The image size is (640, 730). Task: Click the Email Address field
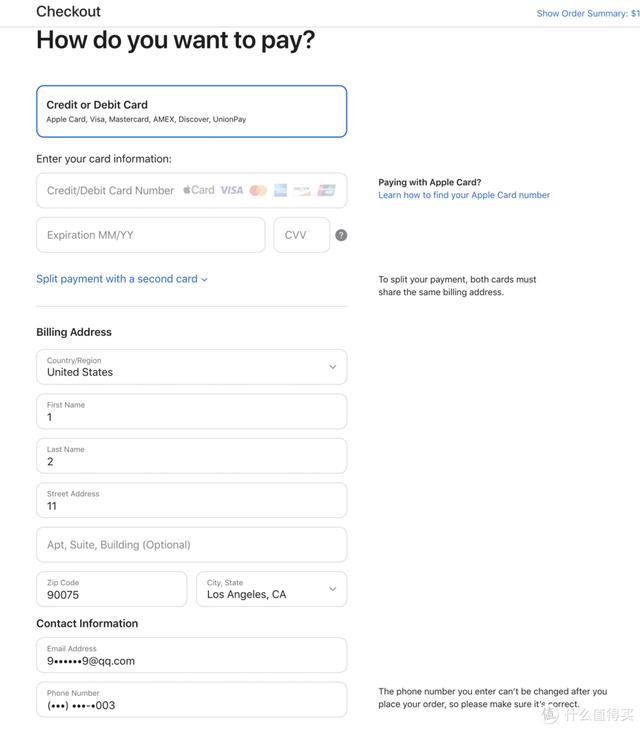click(191, 655)
